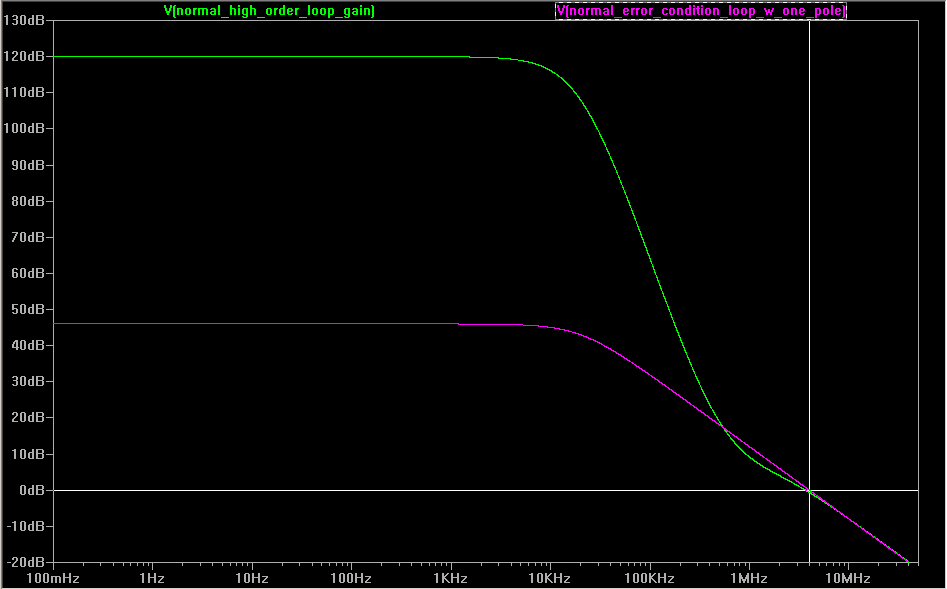This screenshot has width=947, height=589.
Task: Click the 30dB vertical axis label
Action: (28, 382)
